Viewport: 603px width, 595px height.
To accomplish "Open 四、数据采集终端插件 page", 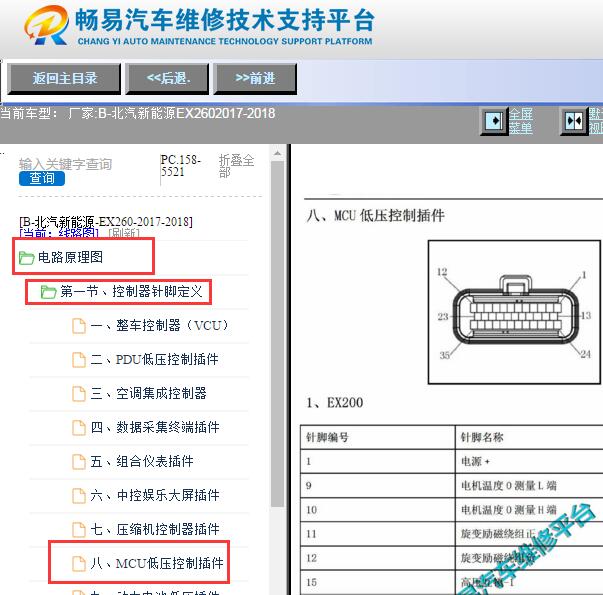I will (155, 427).
